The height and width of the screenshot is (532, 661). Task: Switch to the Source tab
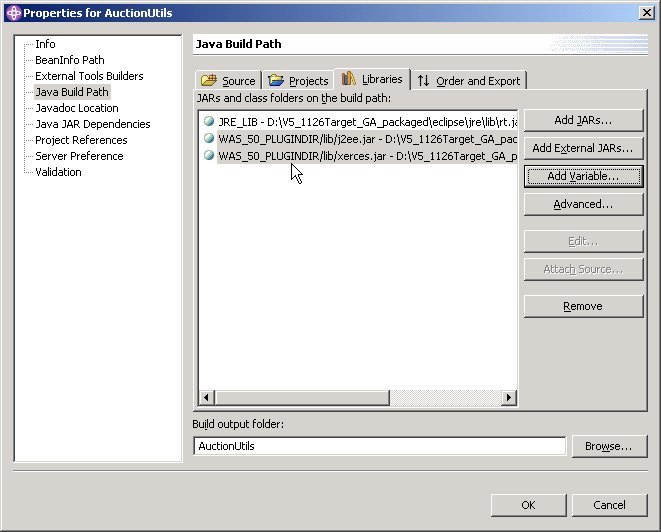tap(228, 80)
